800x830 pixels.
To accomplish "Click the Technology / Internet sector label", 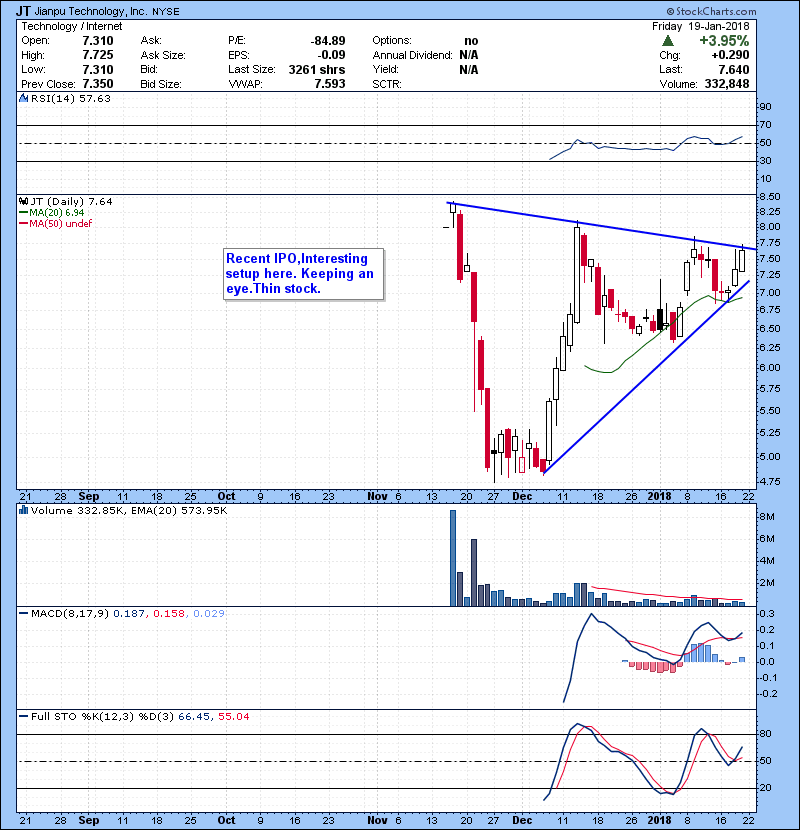I will pyautogui.click(x=71, y=26).
